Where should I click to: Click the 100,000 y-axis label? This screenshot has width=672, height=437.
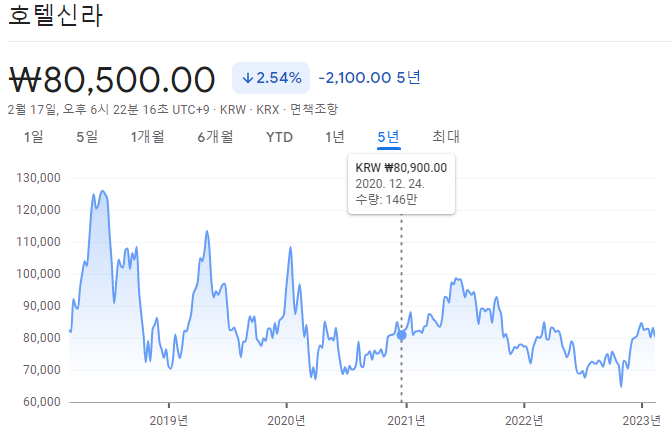39,274
